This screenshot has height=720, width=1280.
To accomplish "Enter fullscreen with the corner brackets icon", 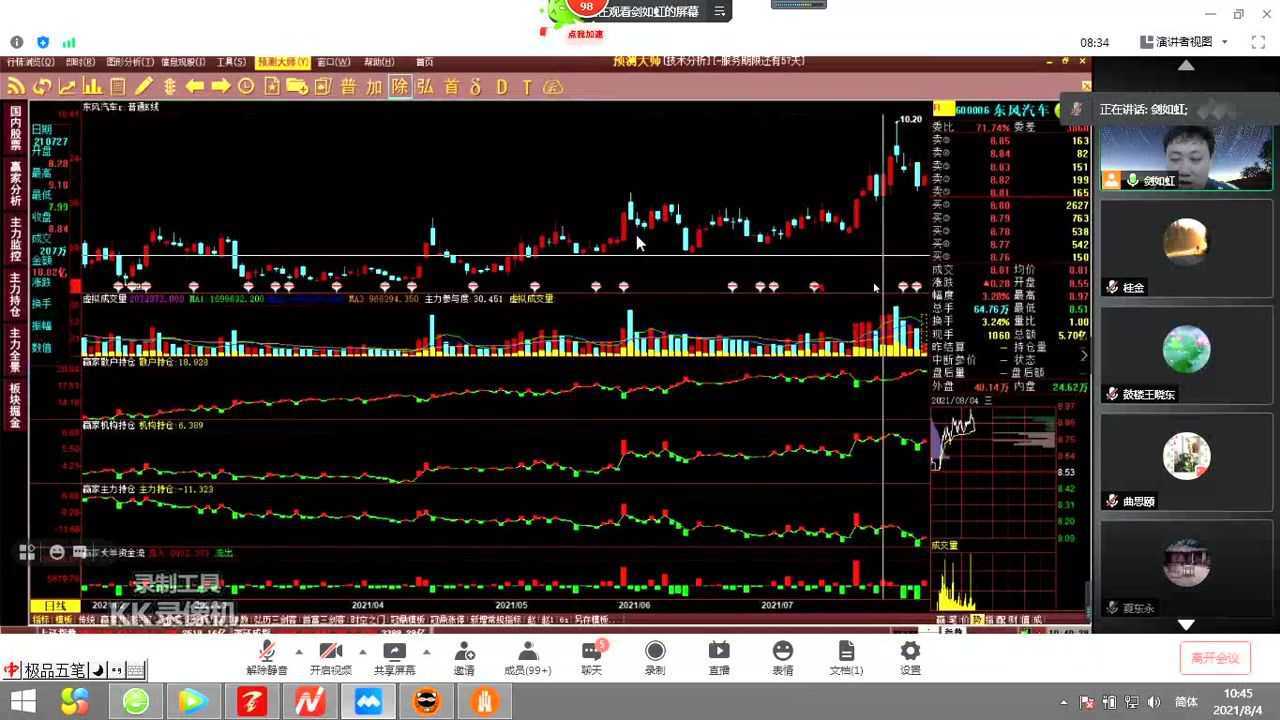I will (1259, 42).
